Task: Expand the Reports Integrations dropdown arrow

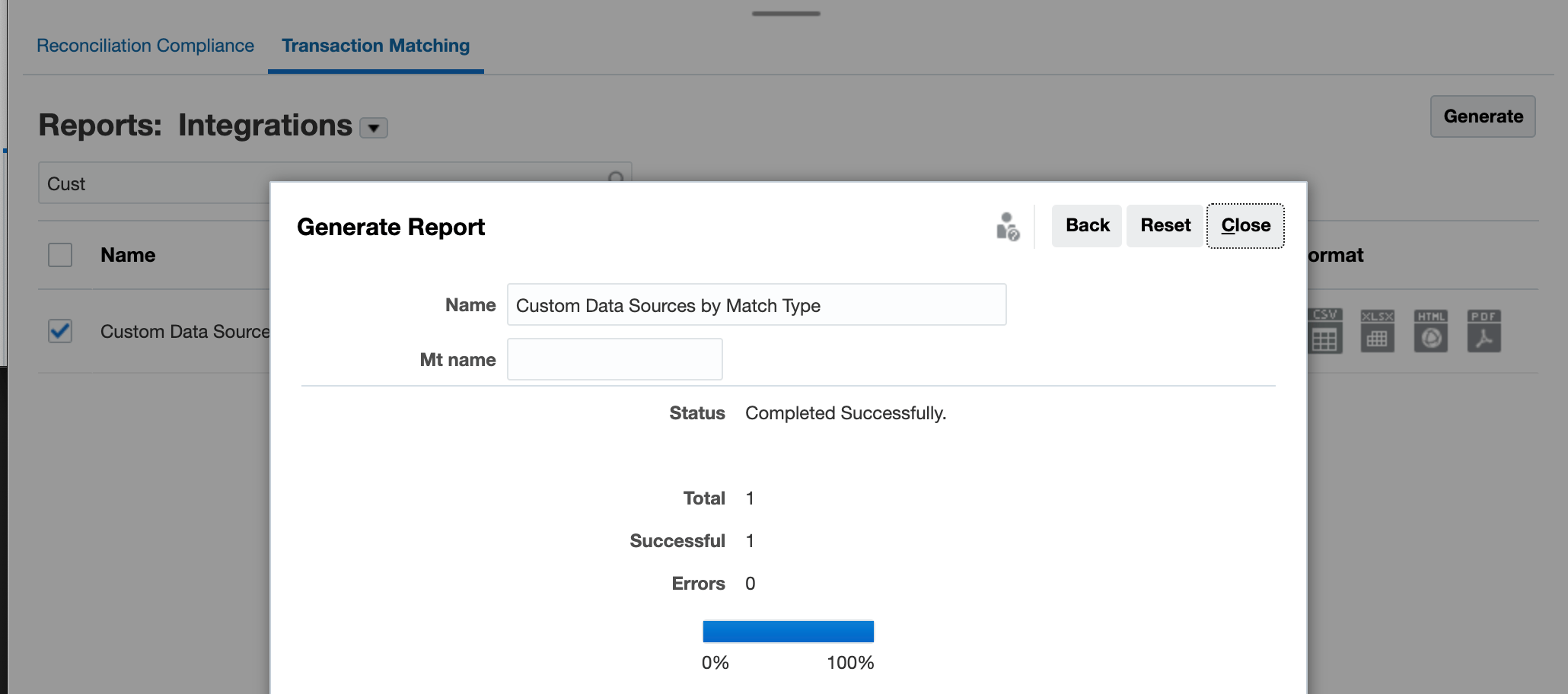Action: tap(374, 128)
